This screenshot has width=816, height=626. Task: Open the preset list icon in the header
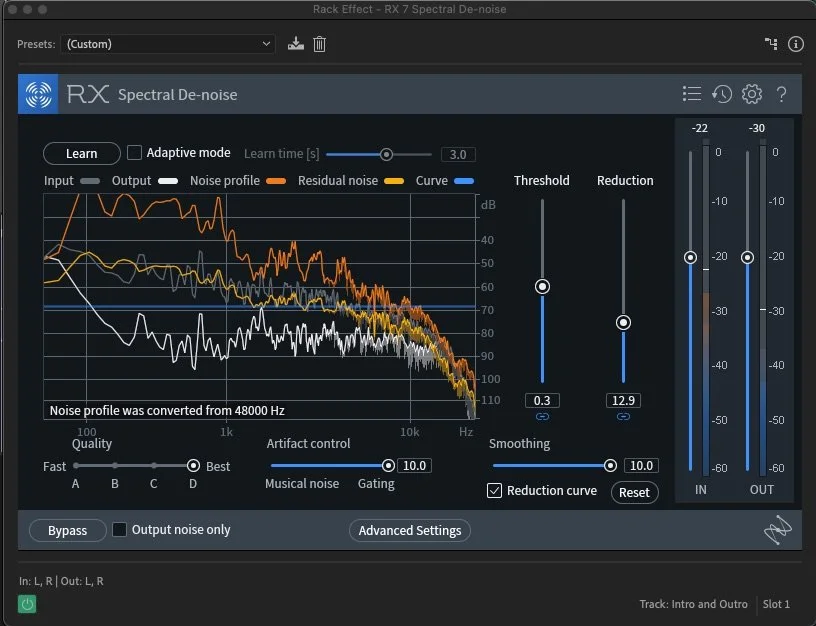coord(692,94)
